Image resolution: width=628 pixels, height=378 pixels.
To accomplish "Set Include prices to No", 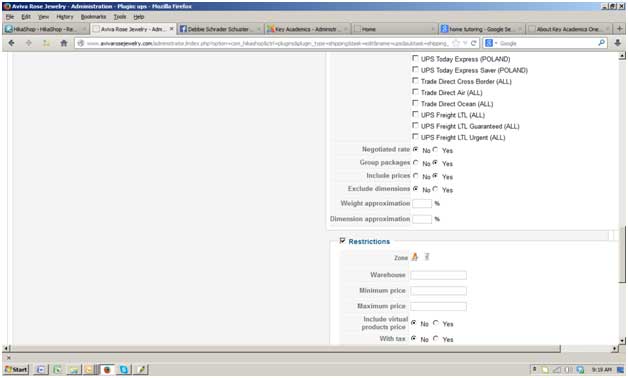I will [416, 176].
